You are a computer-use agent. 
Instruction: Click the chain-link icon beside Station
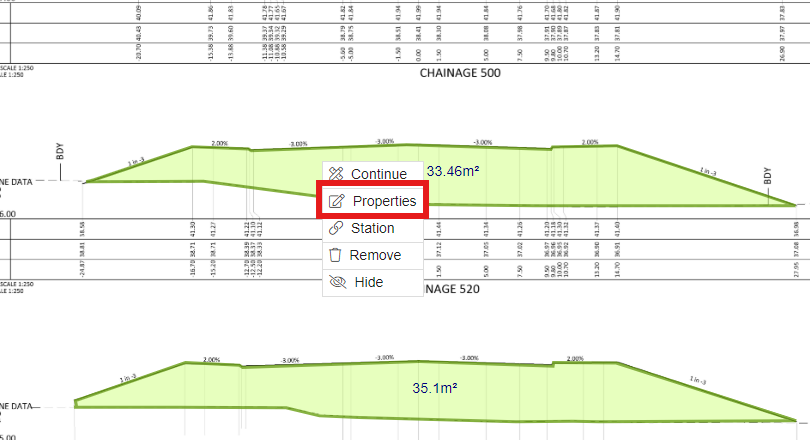click(336, 228)
